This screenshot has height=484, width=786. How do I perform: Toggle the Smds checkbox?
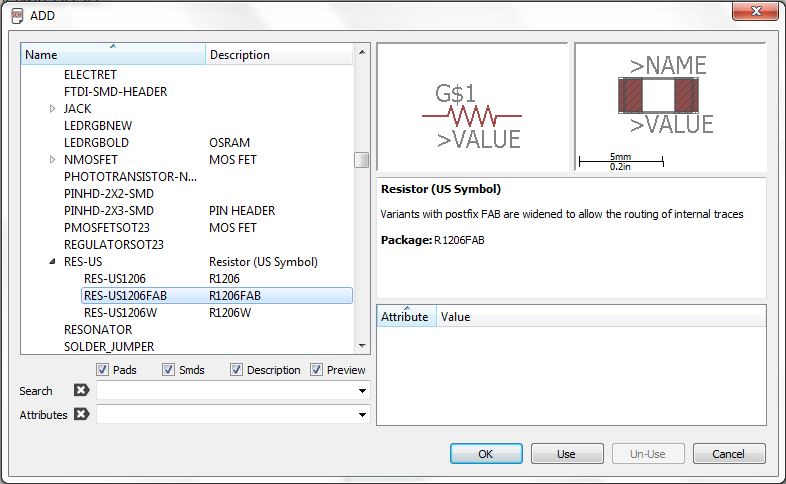pos(168,370)
